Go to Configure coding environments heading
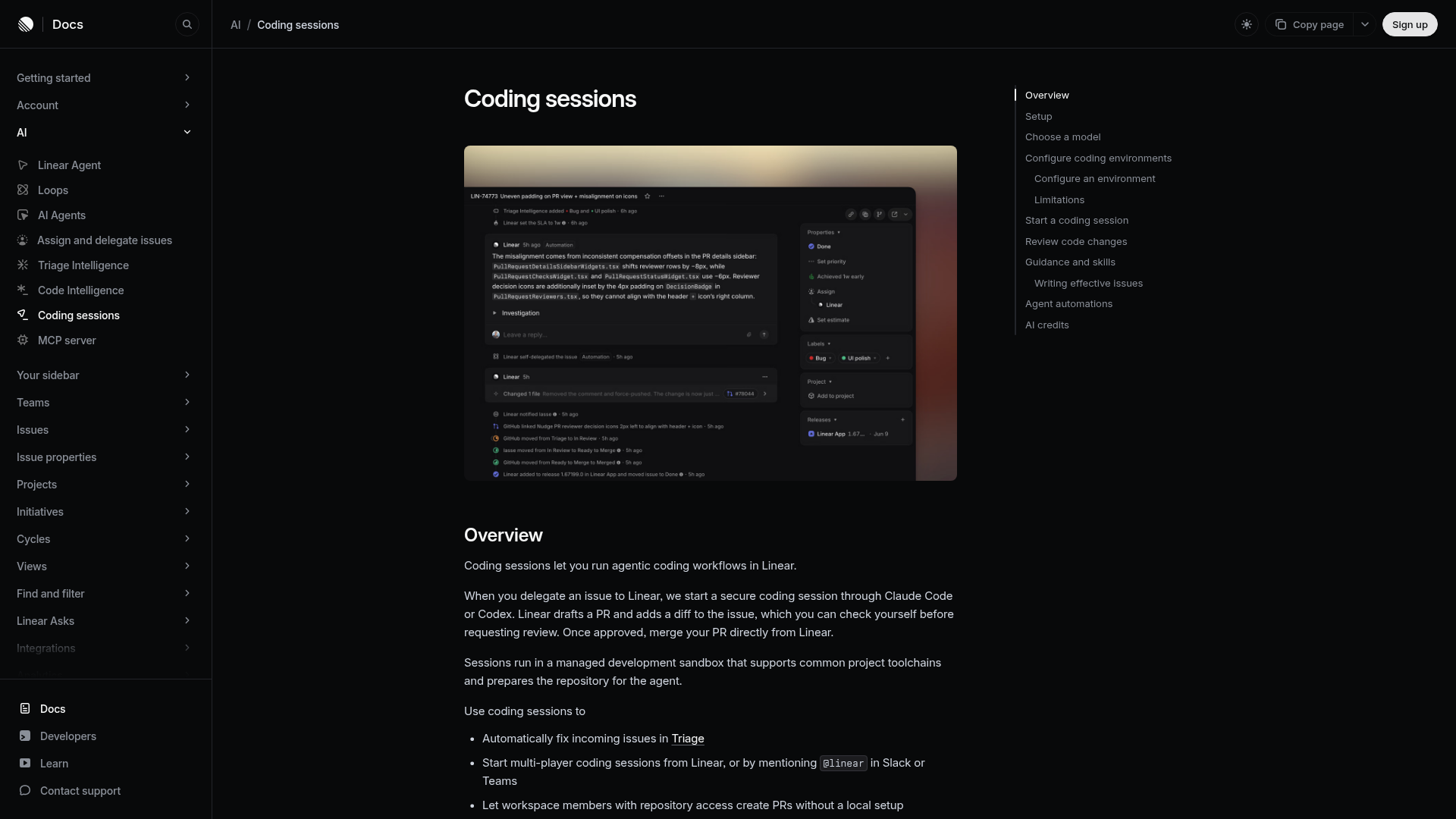1456x819 pixels. [1098, 158]
